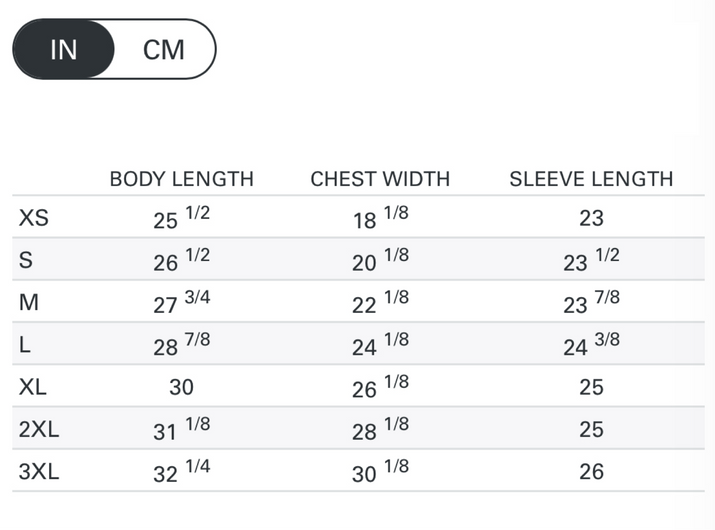Select the S size row label
This screenshot has width=715, height=530.
(x=26, y=260)
